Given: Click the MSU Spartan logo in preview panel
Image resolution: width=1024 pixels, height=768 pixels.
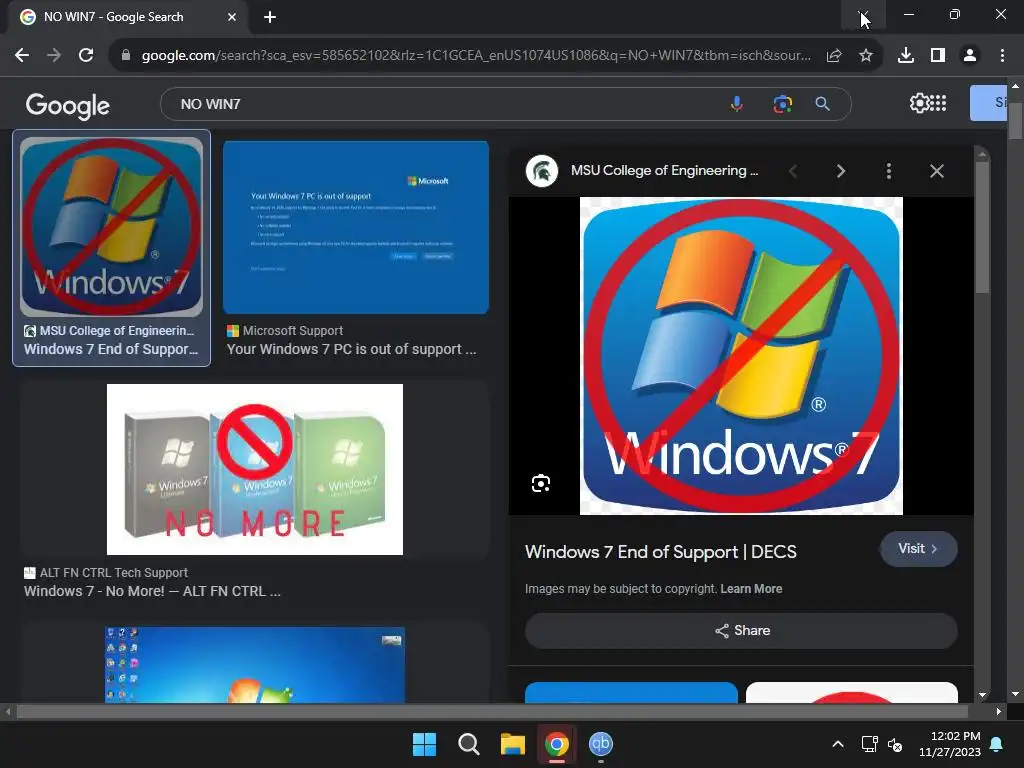Looking at the screenshot, I should [x=542, y=171].
